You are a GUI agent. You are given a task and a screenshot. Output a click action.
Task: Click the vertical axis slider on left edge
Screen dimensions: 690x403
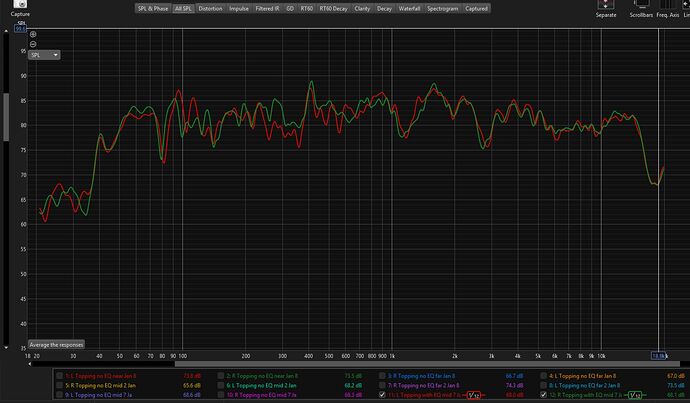tap(8, 105)
